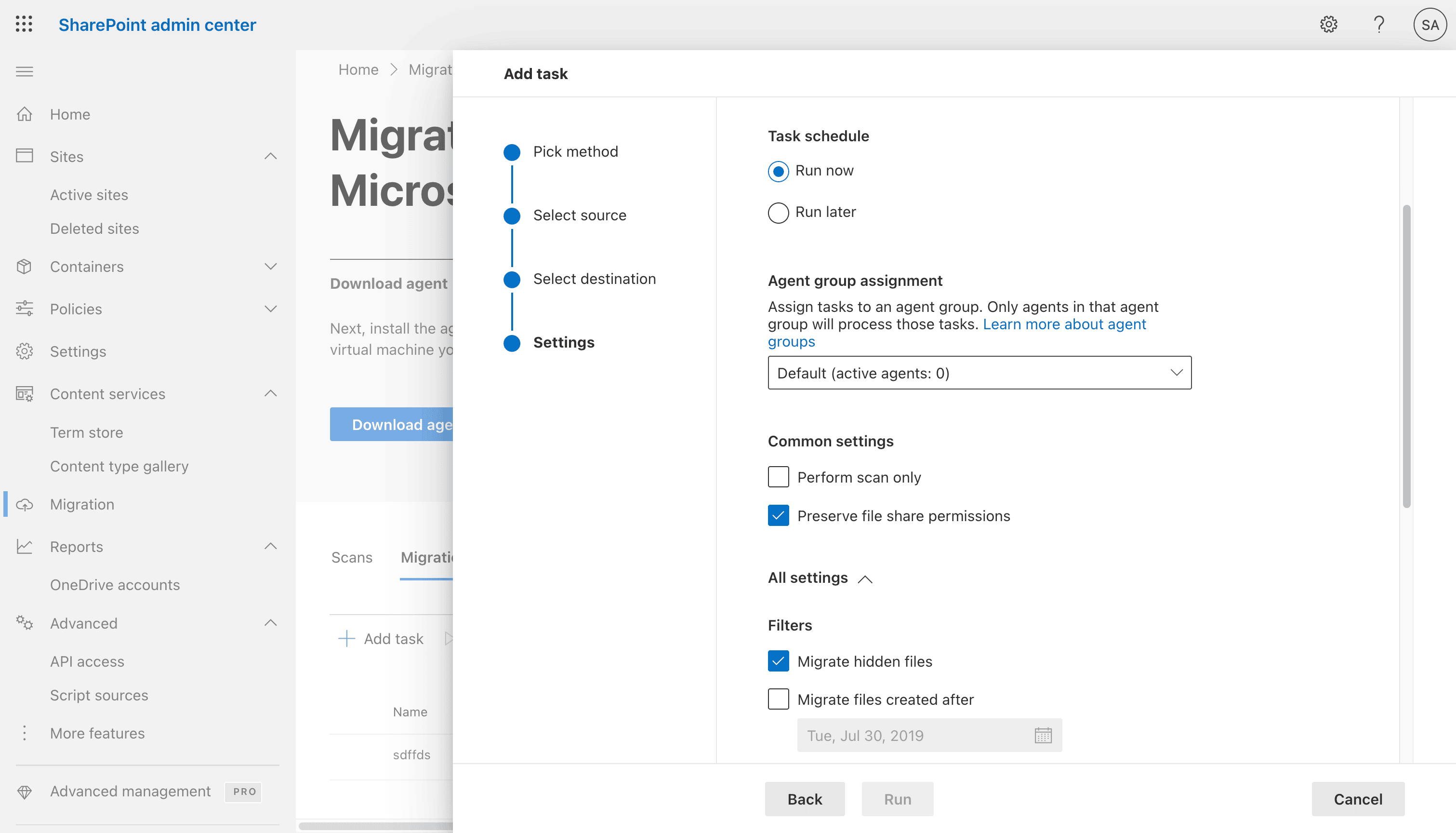Viewport: 1456px width, 833px height.
Task: Click the Advanced management diamond icon
Action: [x=24, y=792]
